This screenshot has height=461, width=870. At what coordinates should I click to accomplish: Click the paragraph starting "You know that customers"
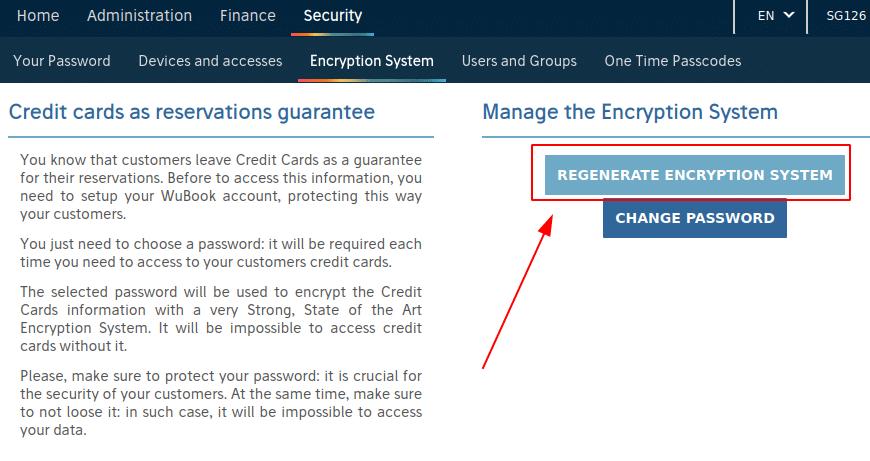[221, 187]
